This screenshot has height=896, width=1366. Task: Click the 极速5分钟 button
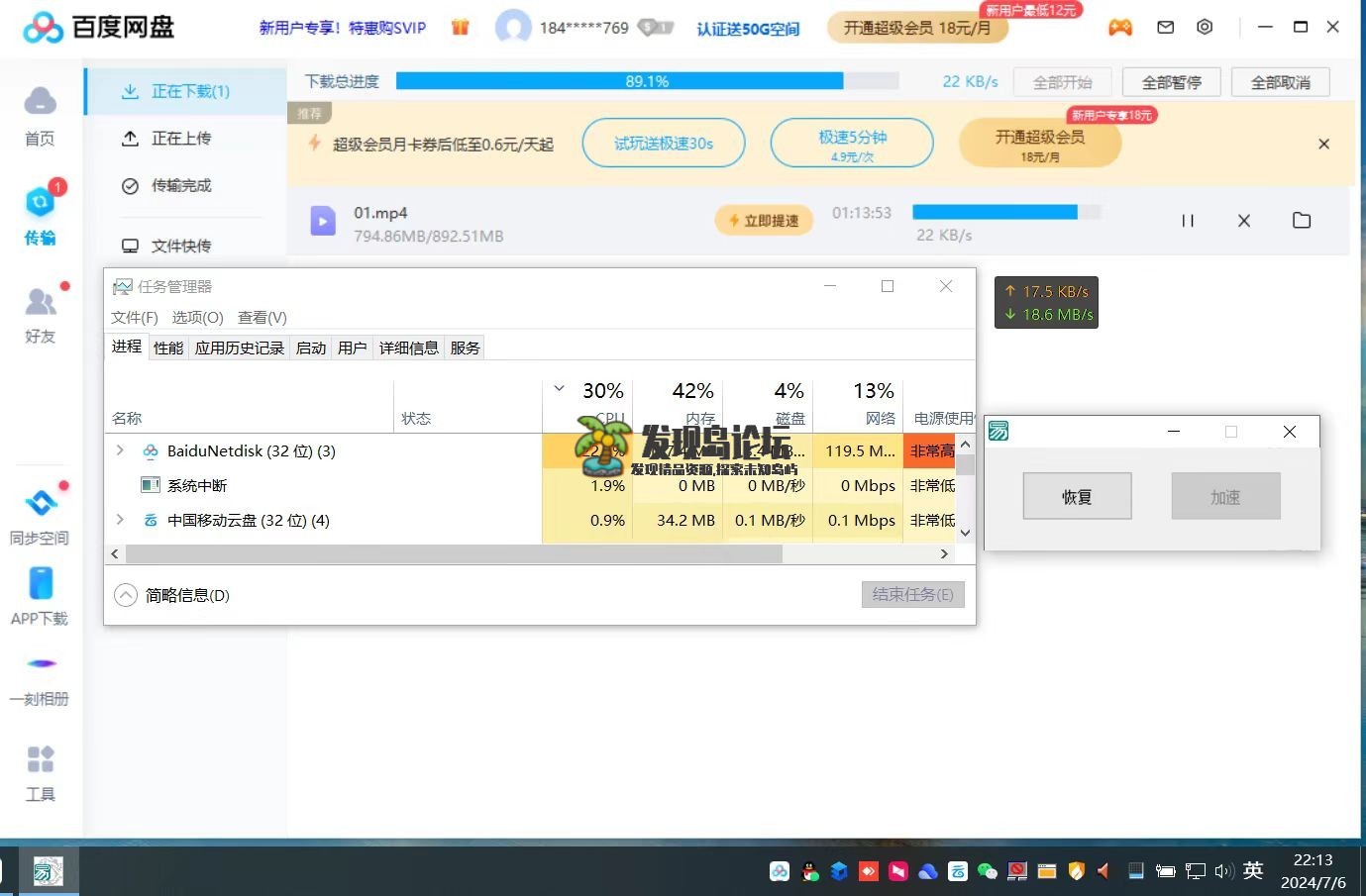tap(852, 144)
